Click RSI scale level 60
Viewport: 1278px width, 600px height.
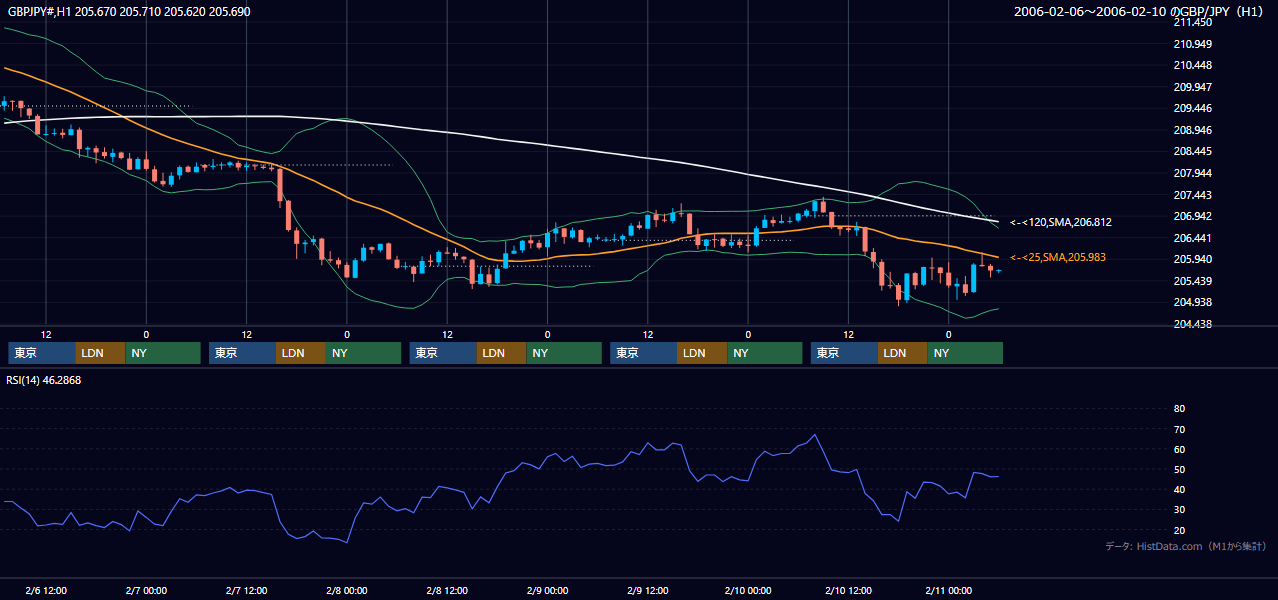coord(1179,449)
